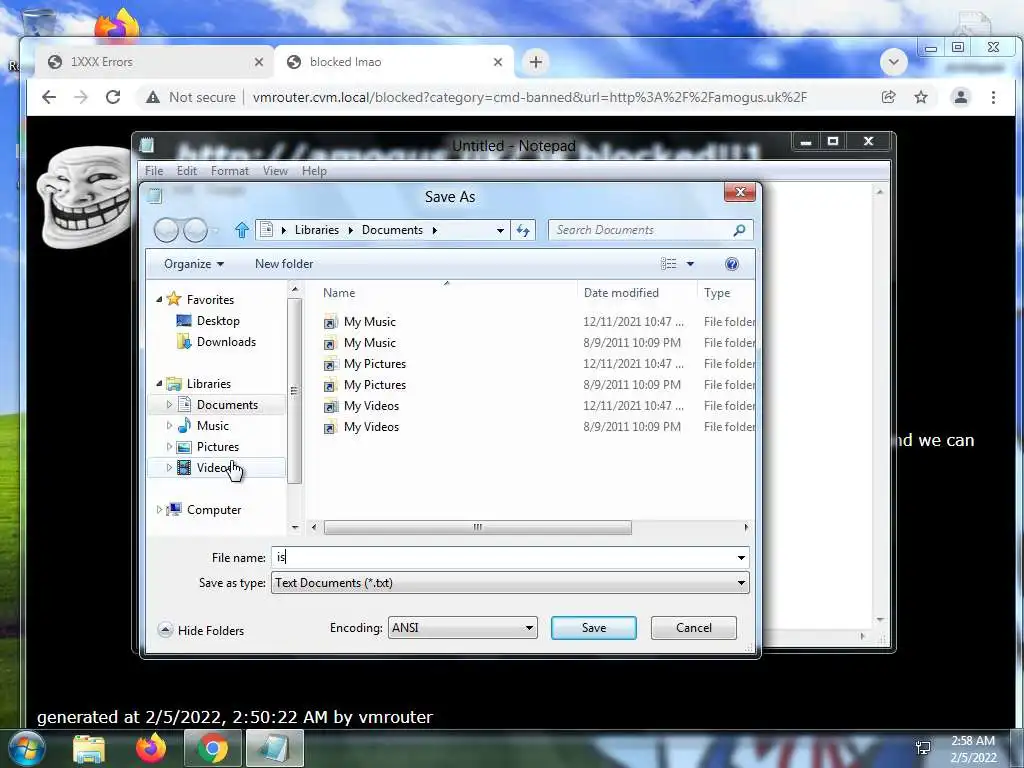Image resolution: width=1024 pixels, height=768 pixels.
Task: Click the navigation pane vertical scrollbar
Action: point(295,391)
